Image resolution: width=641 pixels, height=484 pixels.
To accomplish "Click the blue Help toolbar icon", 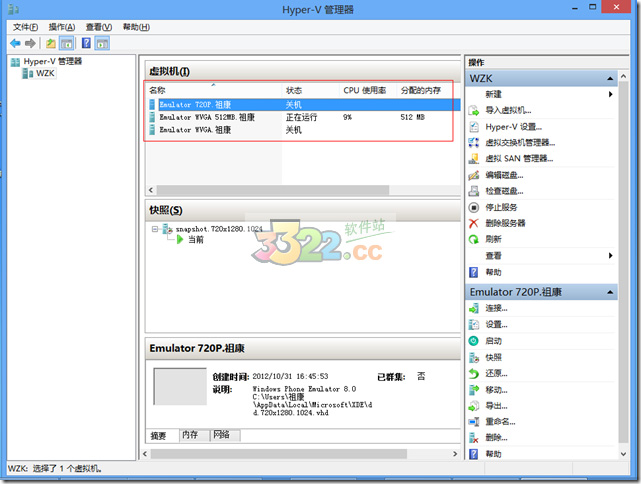I will pos(86,43).
